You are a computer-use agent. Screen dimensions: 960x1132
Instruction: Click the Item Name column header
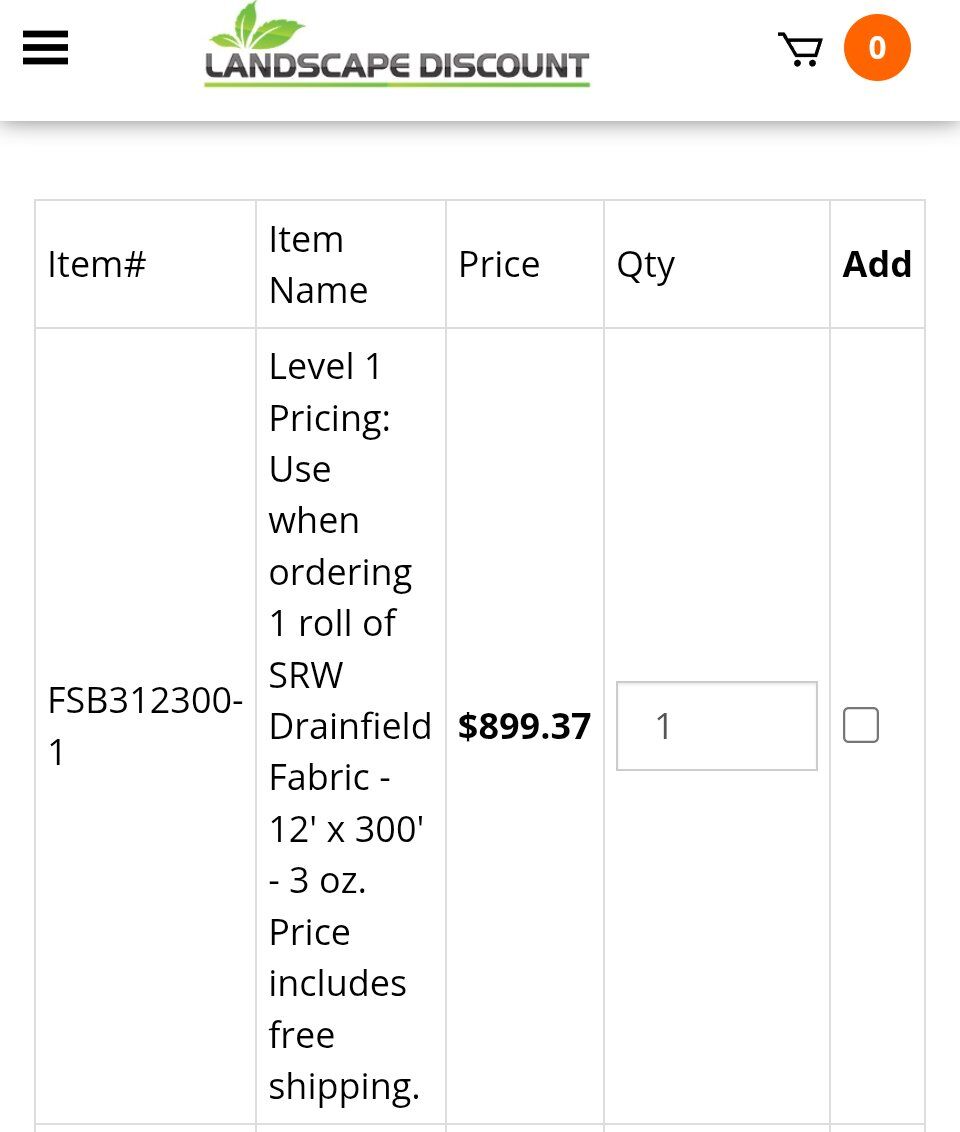point(318,265)
